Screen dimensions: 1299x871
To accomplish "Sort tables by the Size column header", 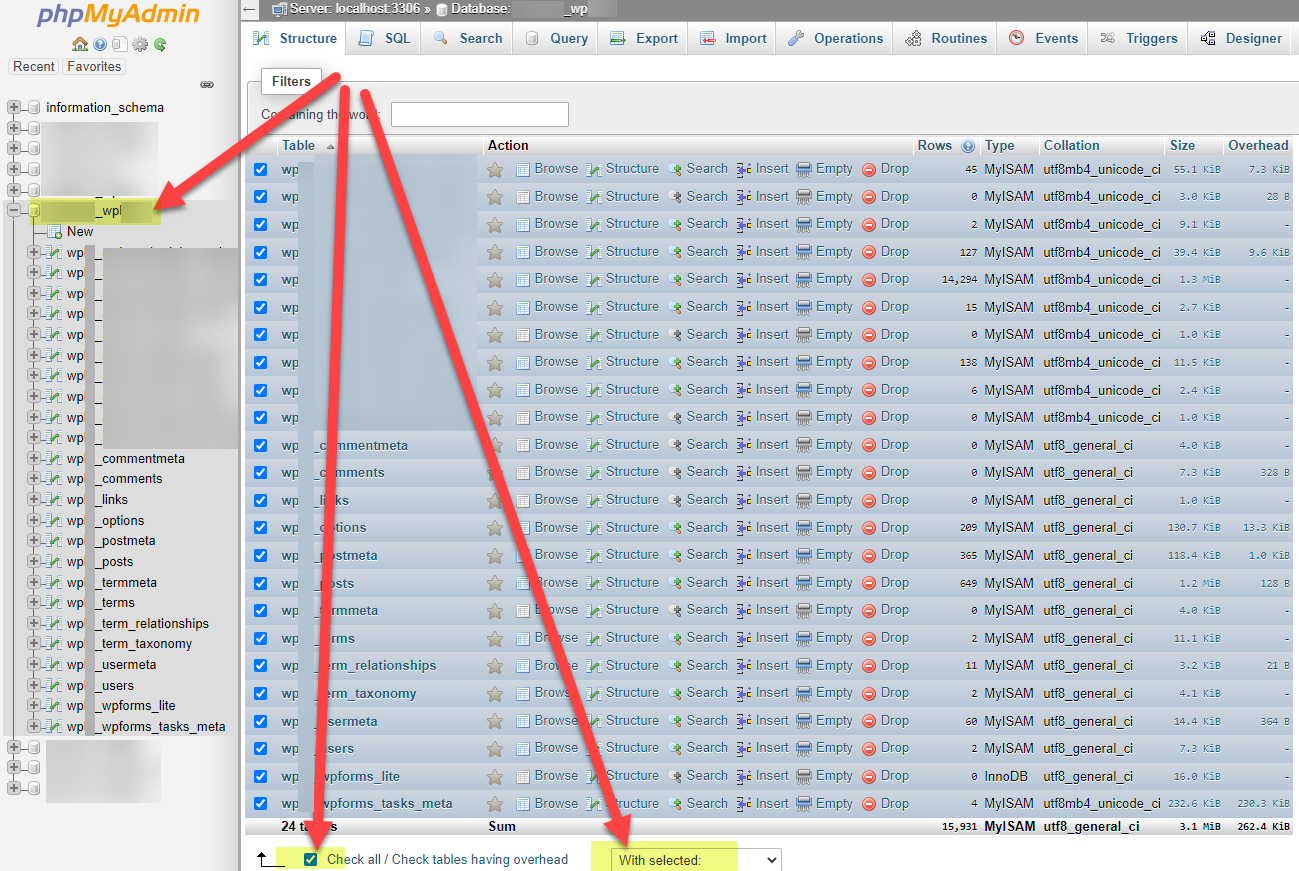I will pos(1182,146).
